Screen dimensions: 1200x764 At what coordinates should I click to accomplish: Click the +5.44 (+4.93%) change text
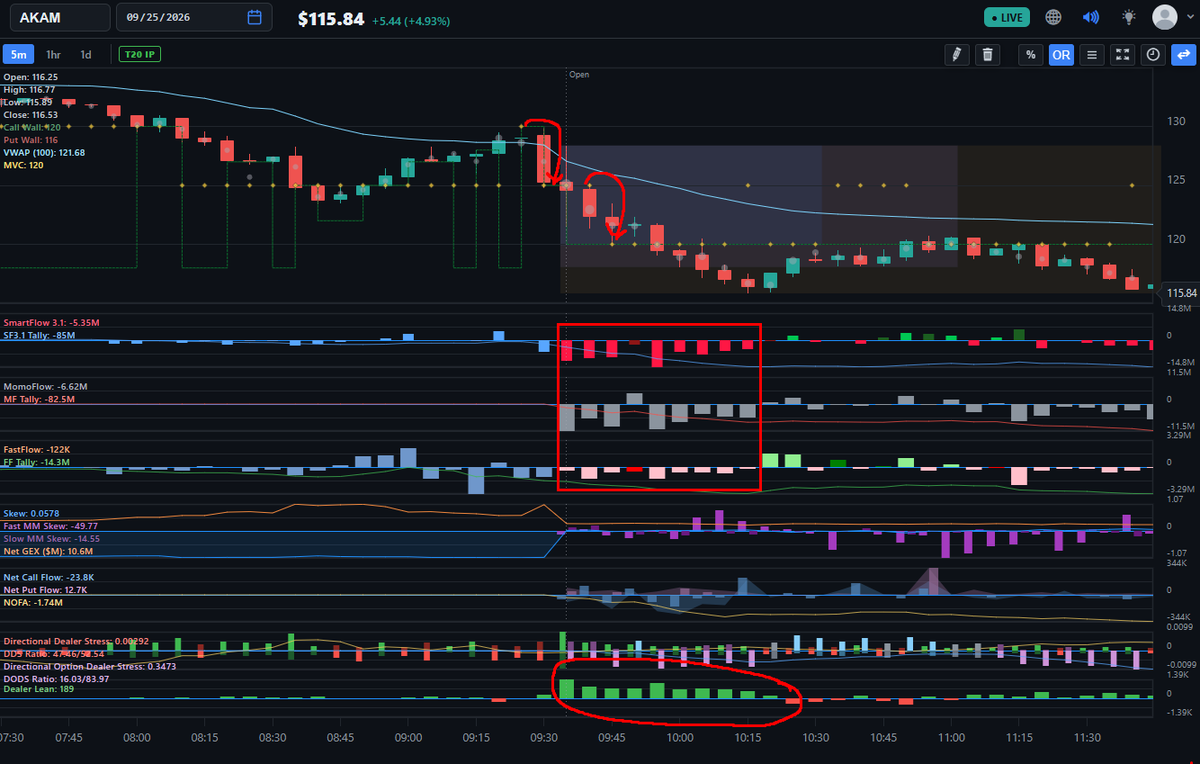pyautogui.click(x=410, y=20)
